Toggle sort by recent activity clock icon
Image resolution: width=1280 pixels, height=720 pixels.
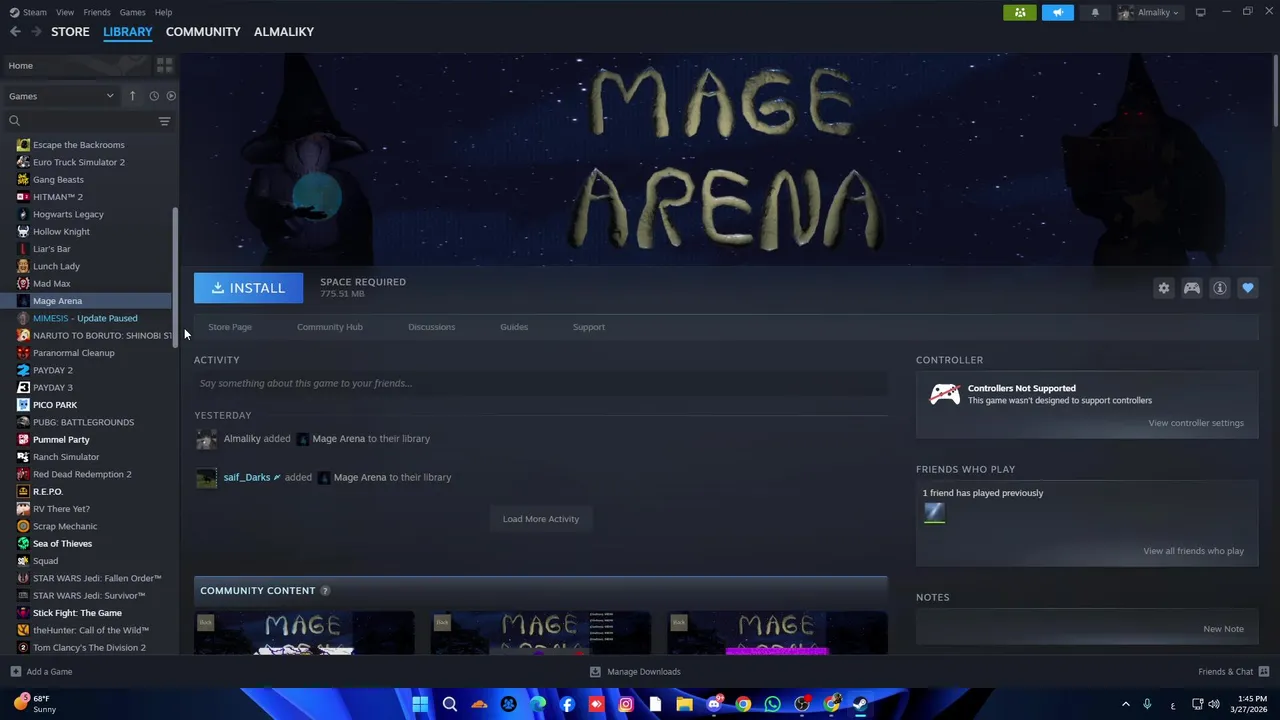coord(154,96)
